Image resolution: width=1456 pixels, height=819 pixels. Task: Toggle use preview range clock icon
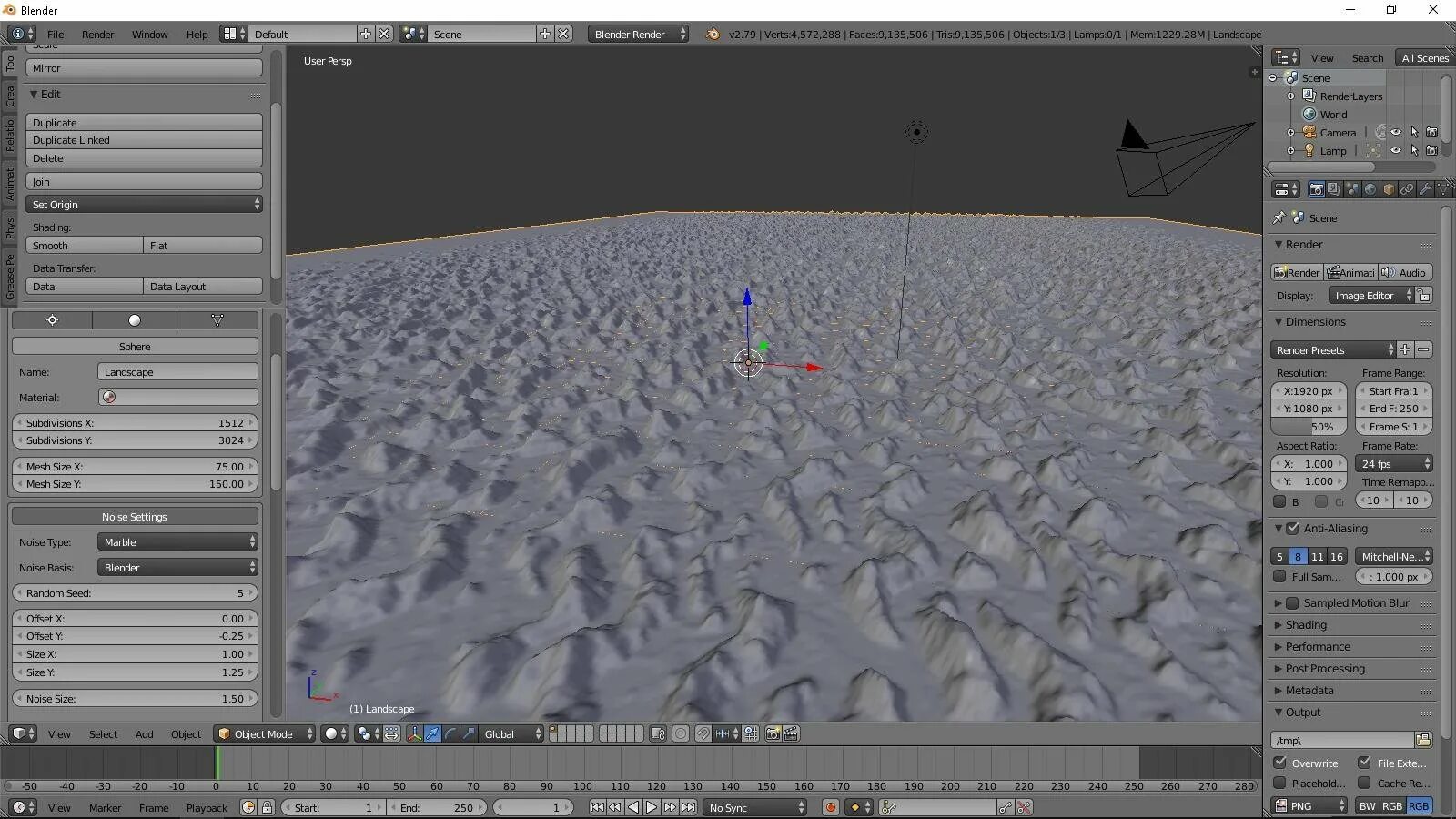coord(248,807)
